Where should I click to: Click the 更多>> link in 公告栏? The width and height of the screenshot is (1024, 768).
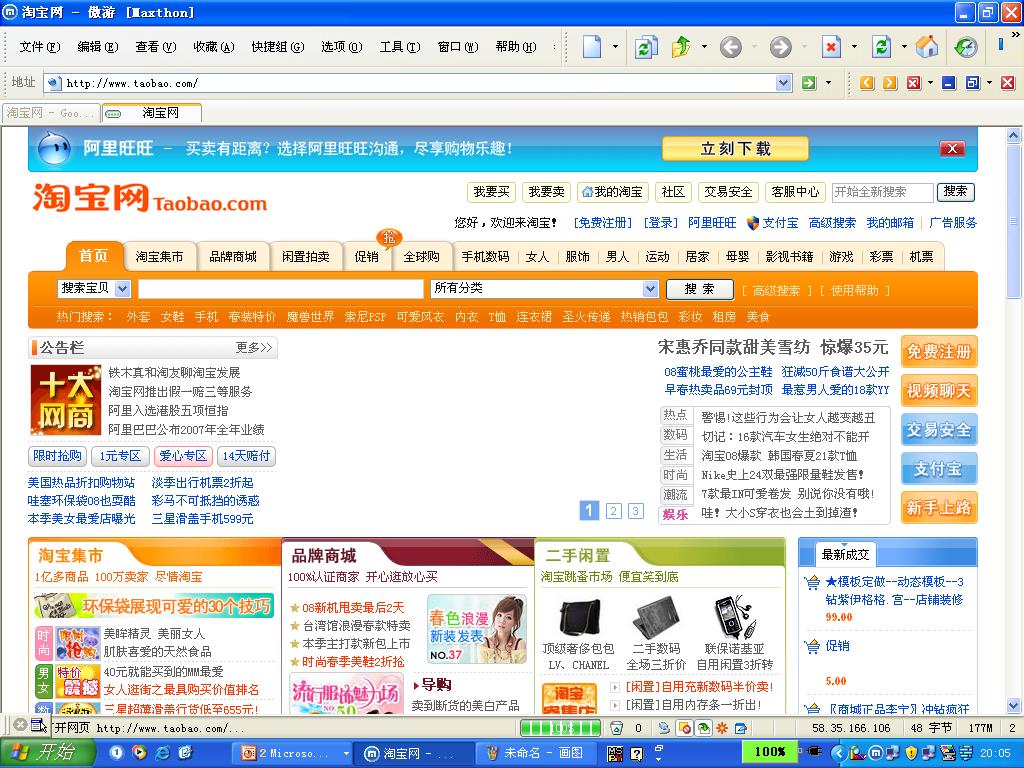pyautogui.click(x=253, y=347)
